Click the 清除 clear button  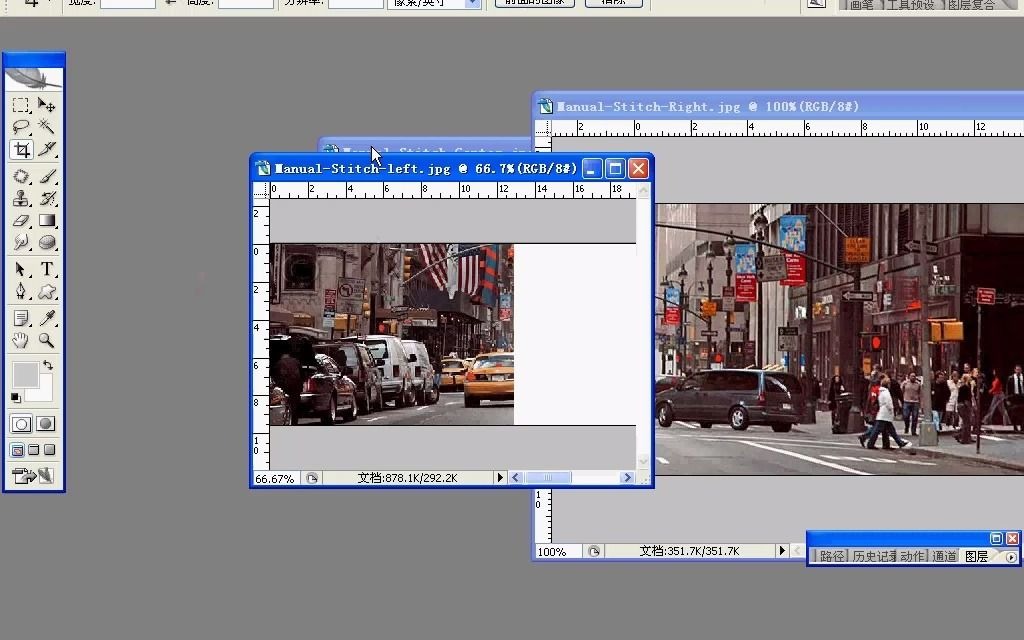(613, 3)
